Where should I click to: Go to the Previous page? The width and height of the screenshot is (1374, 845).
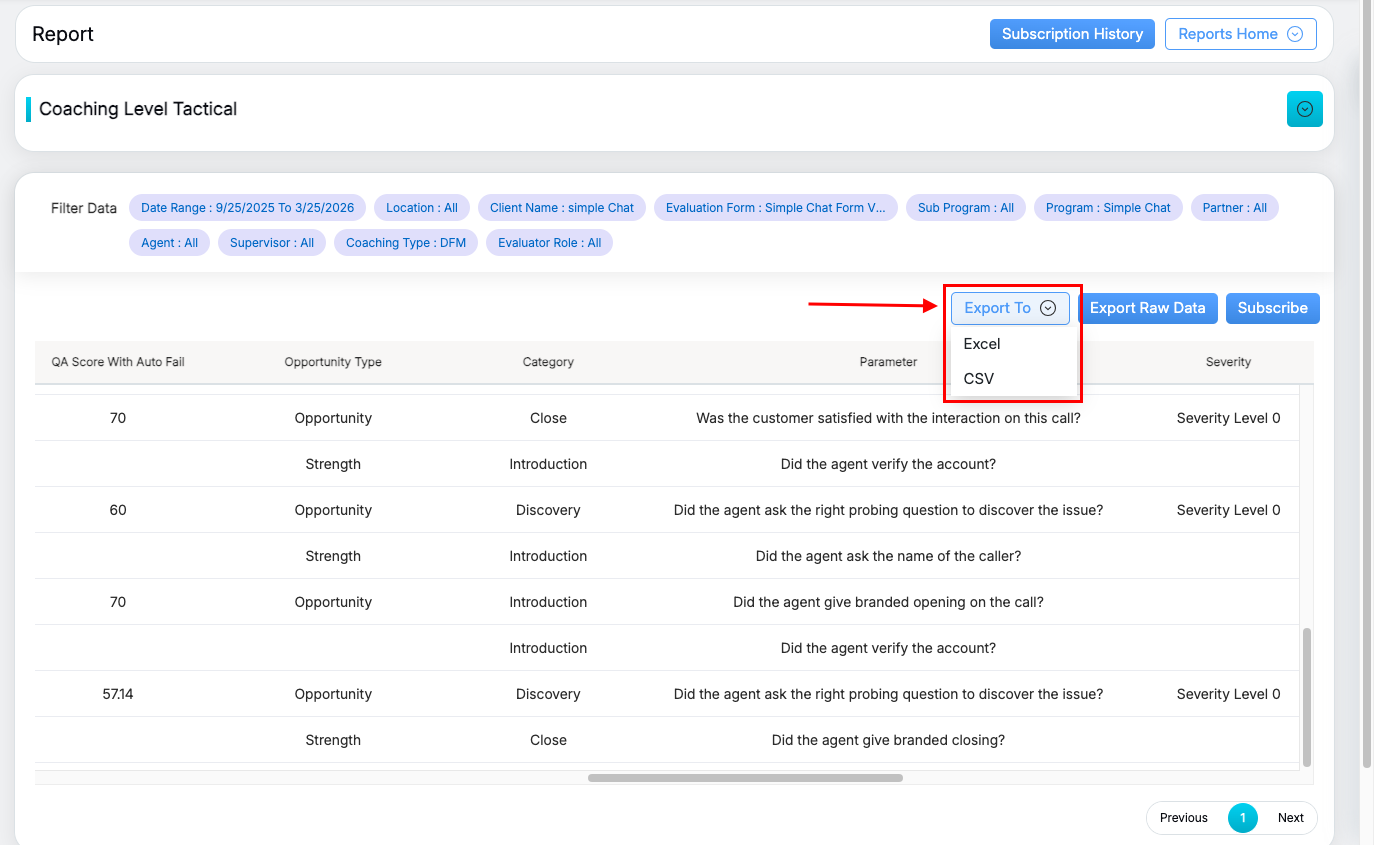click(x=1184, y=817)
